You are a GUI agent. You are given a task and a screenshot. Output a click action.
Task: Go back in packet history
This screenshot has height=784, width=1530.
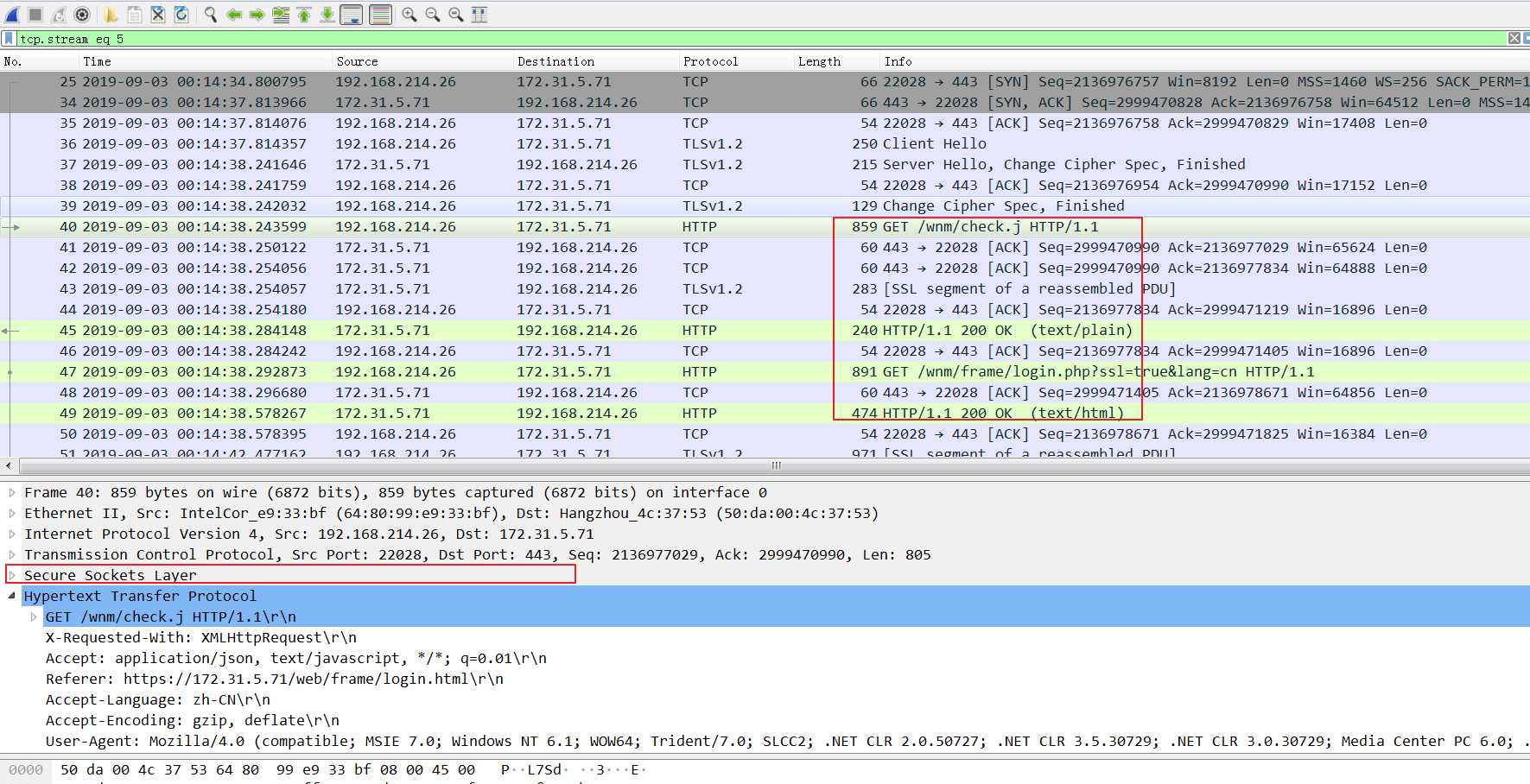234,15
